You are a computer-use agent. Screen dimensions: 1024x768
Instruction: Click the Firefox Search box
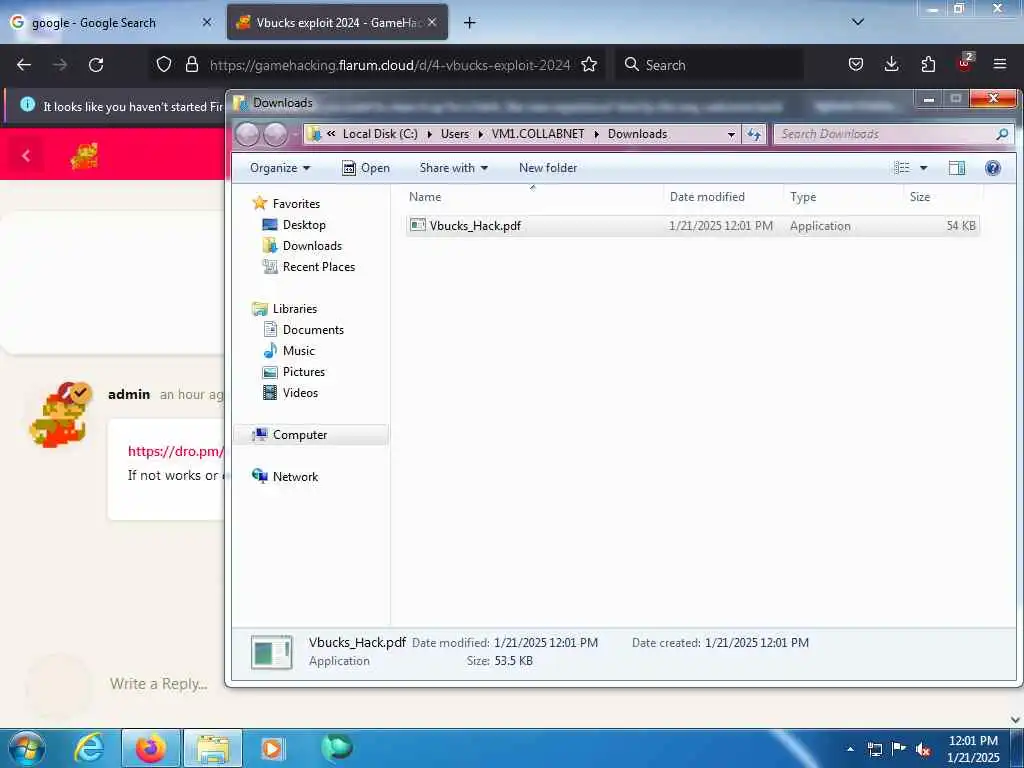pyautogui.click(x=709, y=65)
